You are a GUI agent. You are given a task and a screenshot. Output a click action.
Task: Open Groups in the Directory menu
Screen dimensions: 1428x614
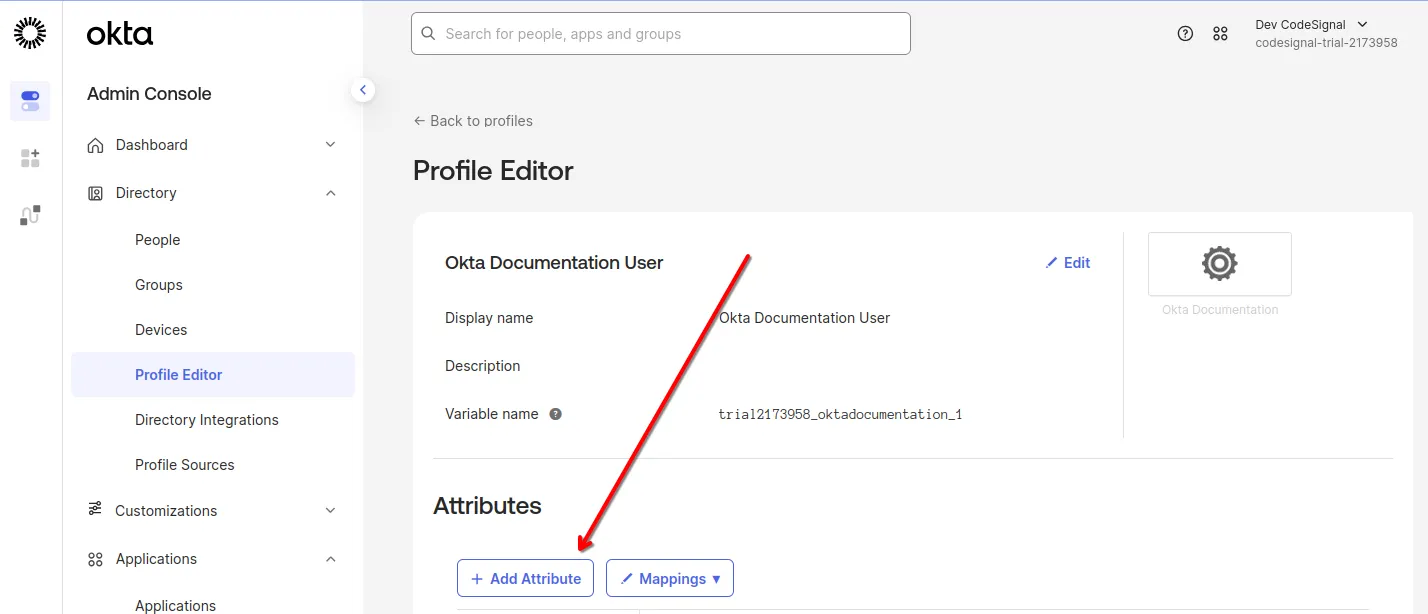click(159, 285)
